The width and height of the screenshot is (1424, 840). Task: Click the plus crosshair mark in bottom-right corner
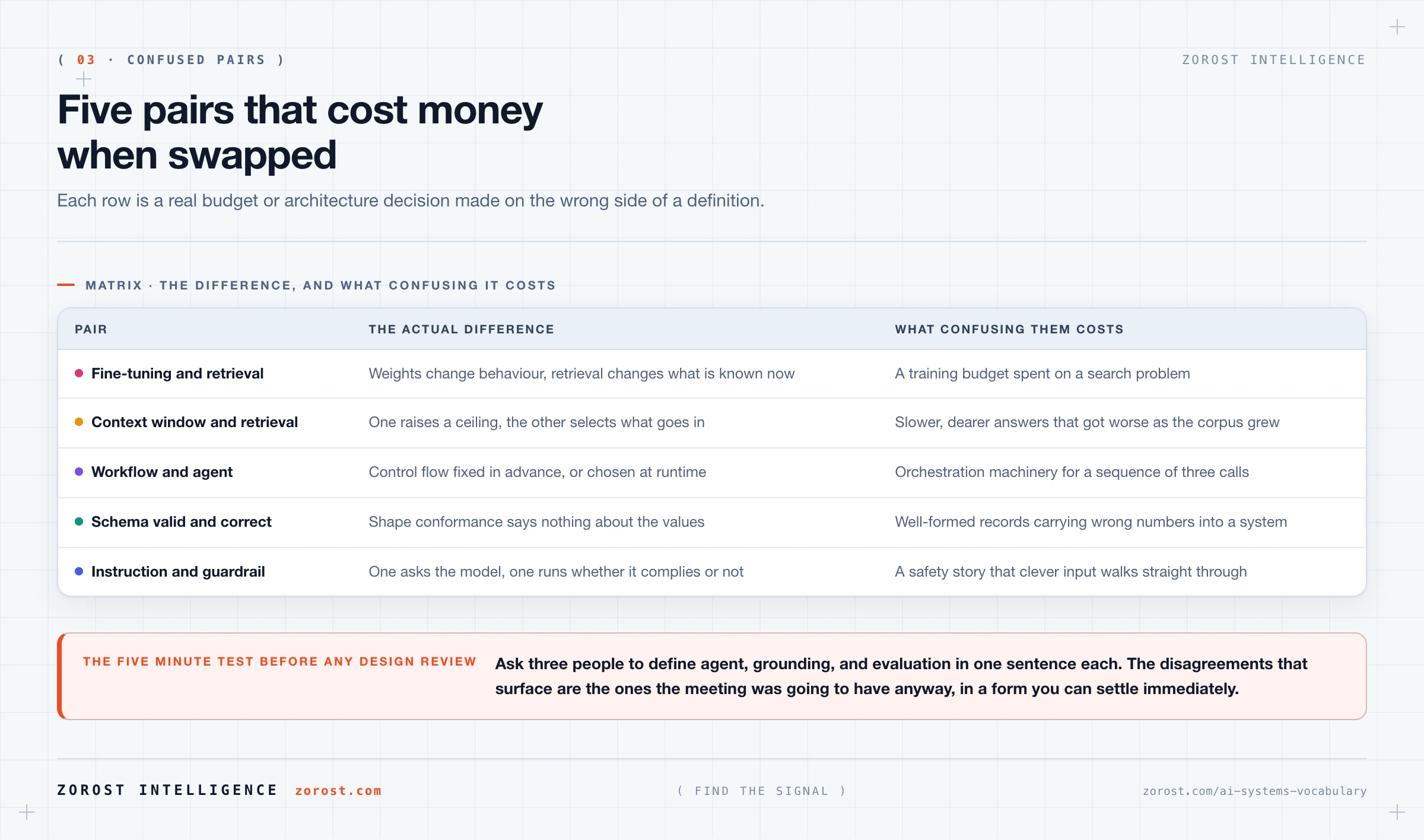coord(1397,812)
